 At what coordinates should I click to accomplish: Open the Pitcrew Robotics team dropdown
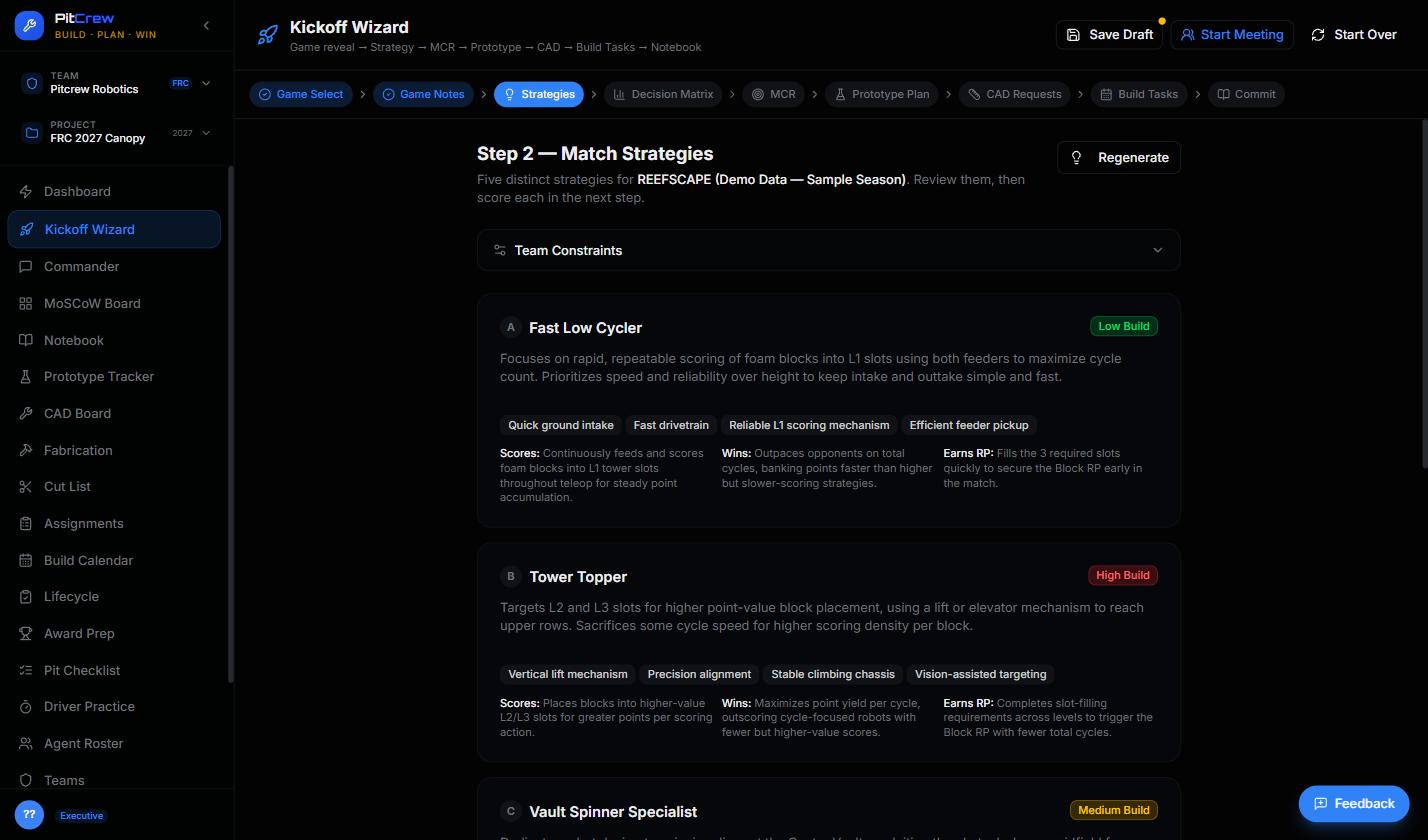[x=117, y=83]
